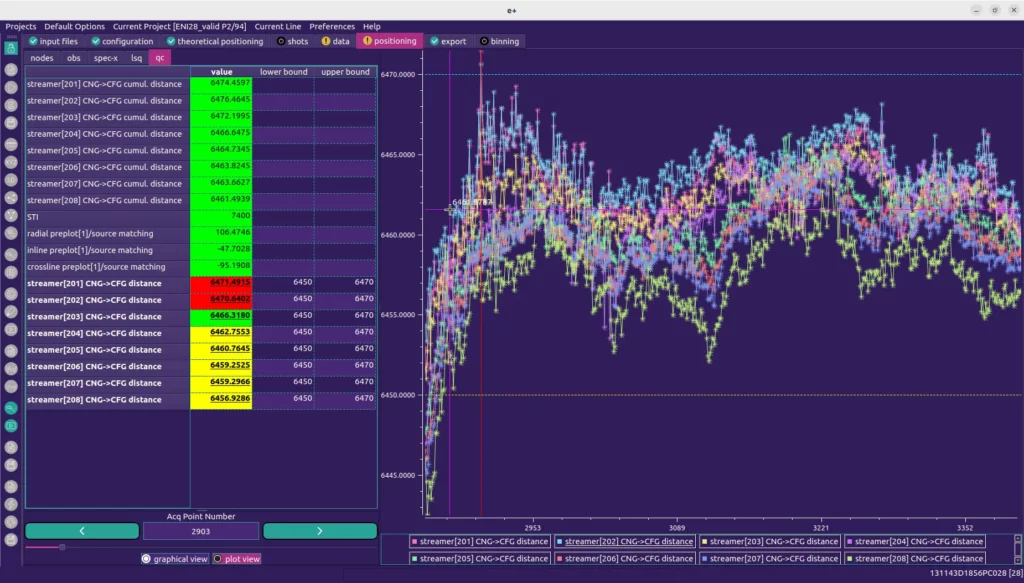Click lower bound 6450 for streamer[201] distance
The height and width of the screenshot is (583, 1024).
(x=283, y=283)
